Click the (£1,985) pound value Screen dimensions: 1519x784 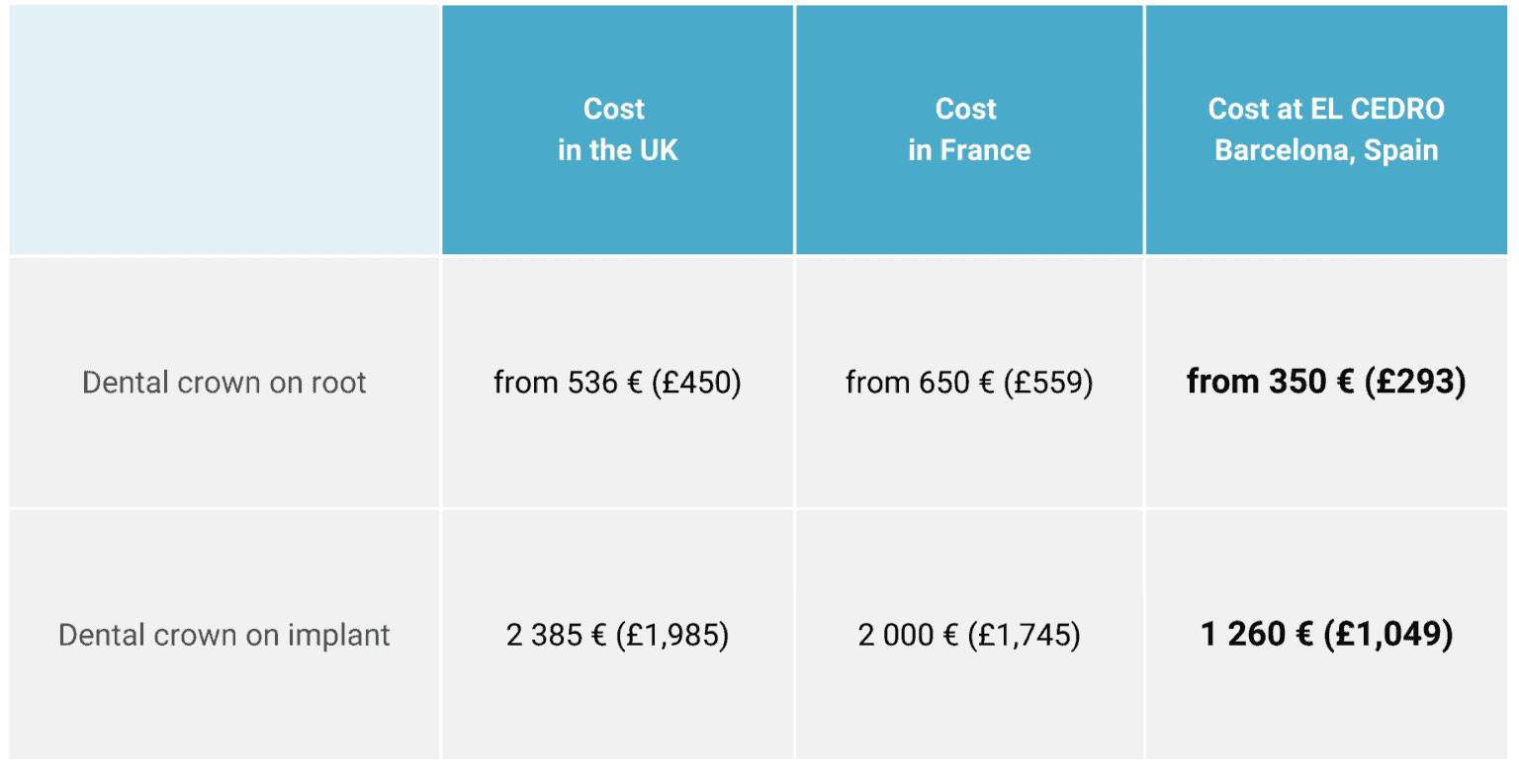(672, 635)
